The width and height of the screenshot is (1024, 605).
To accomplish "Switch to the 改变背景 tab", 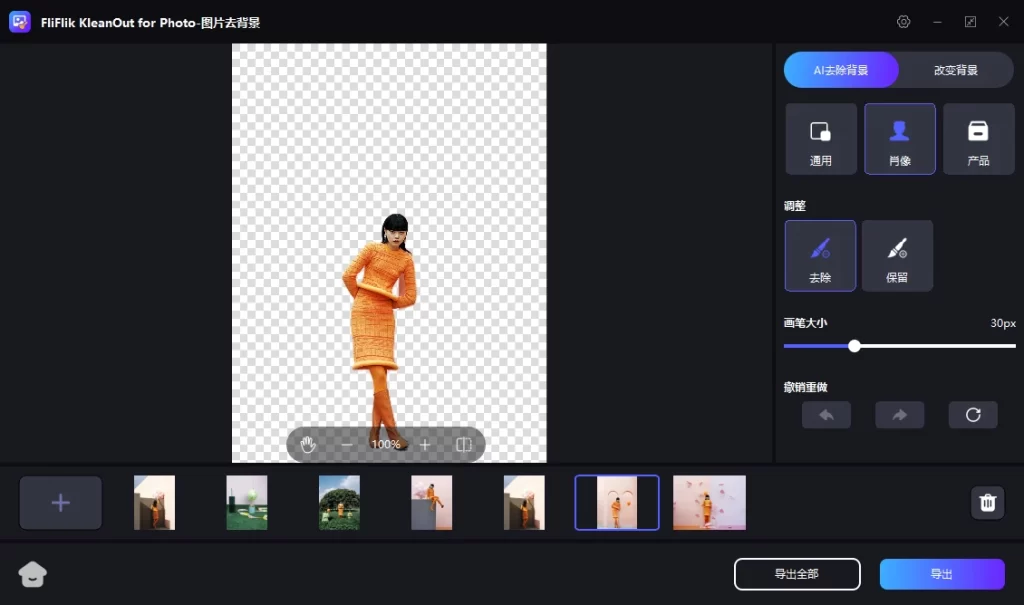I will click(956, 71).
